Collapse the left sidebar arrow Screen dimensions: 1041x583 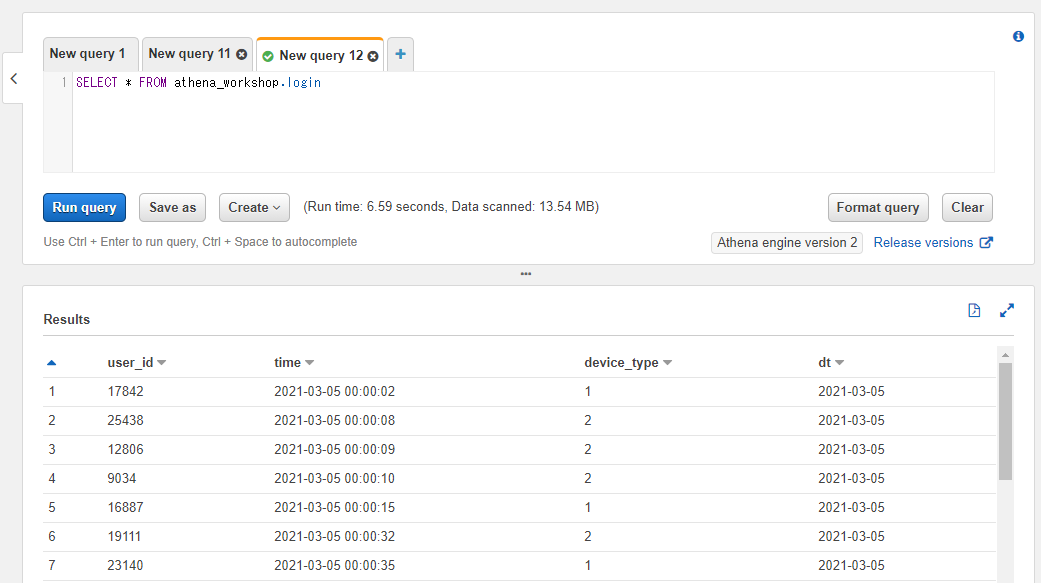(x=13, y=78)
